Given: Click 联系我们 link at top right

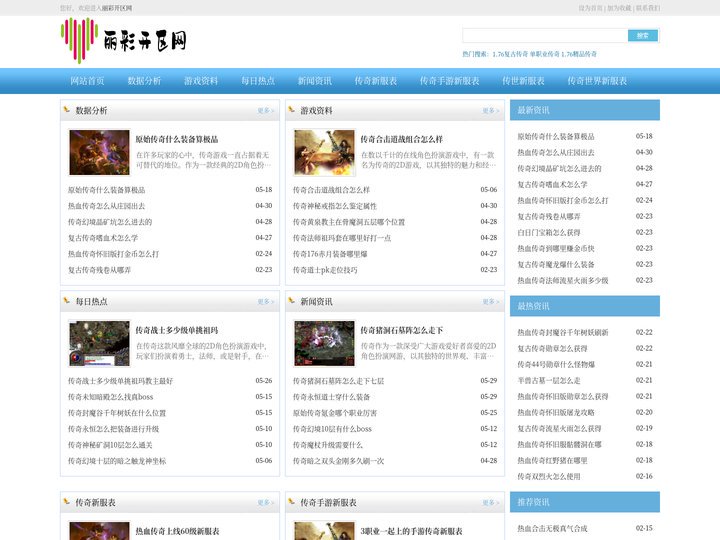Looking at the screenshot, I should click(x=648, y=8).
